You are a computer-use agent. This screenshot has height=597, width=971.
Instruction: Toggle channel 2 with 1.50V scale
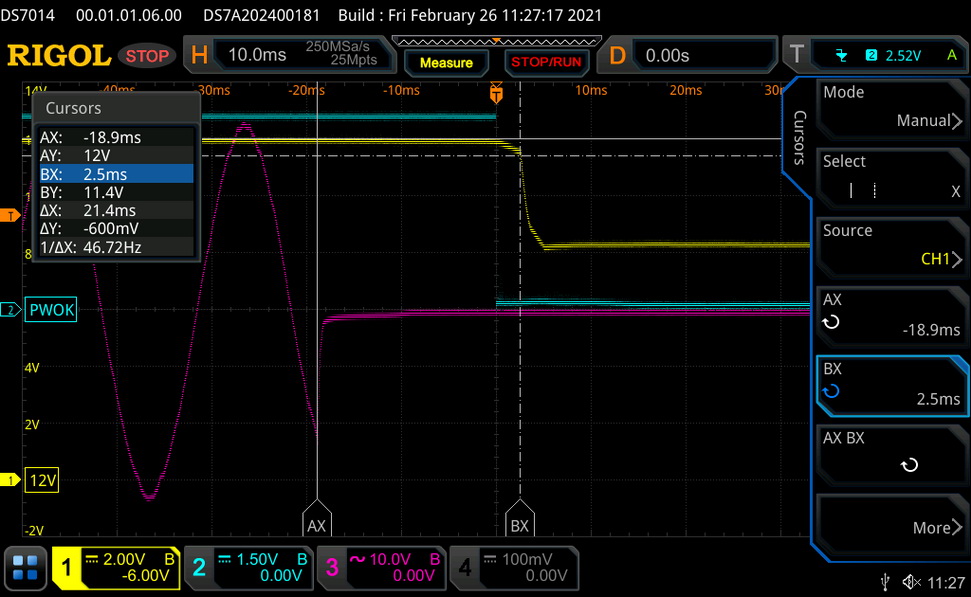(250, 568)
